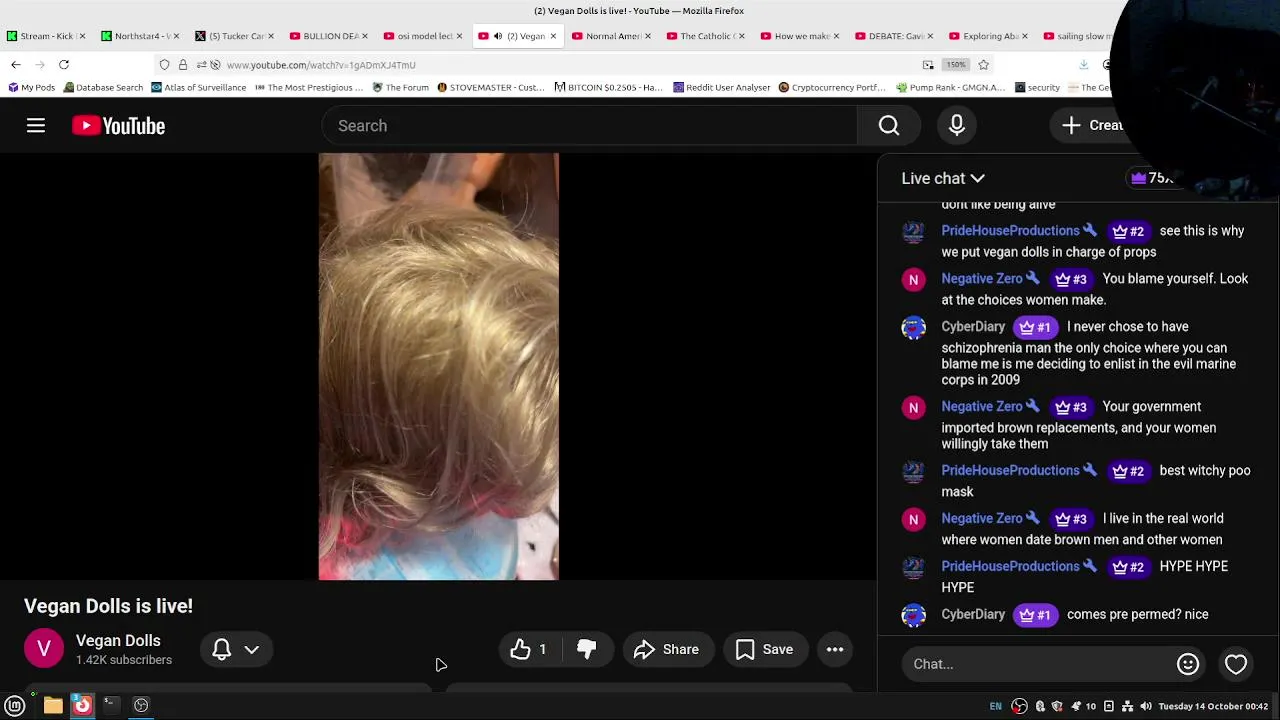The width and height of the screenshot is (1280, 720).
Task: Open the clock showing Tuesday 14 October
Action: tap(1213, 706)
